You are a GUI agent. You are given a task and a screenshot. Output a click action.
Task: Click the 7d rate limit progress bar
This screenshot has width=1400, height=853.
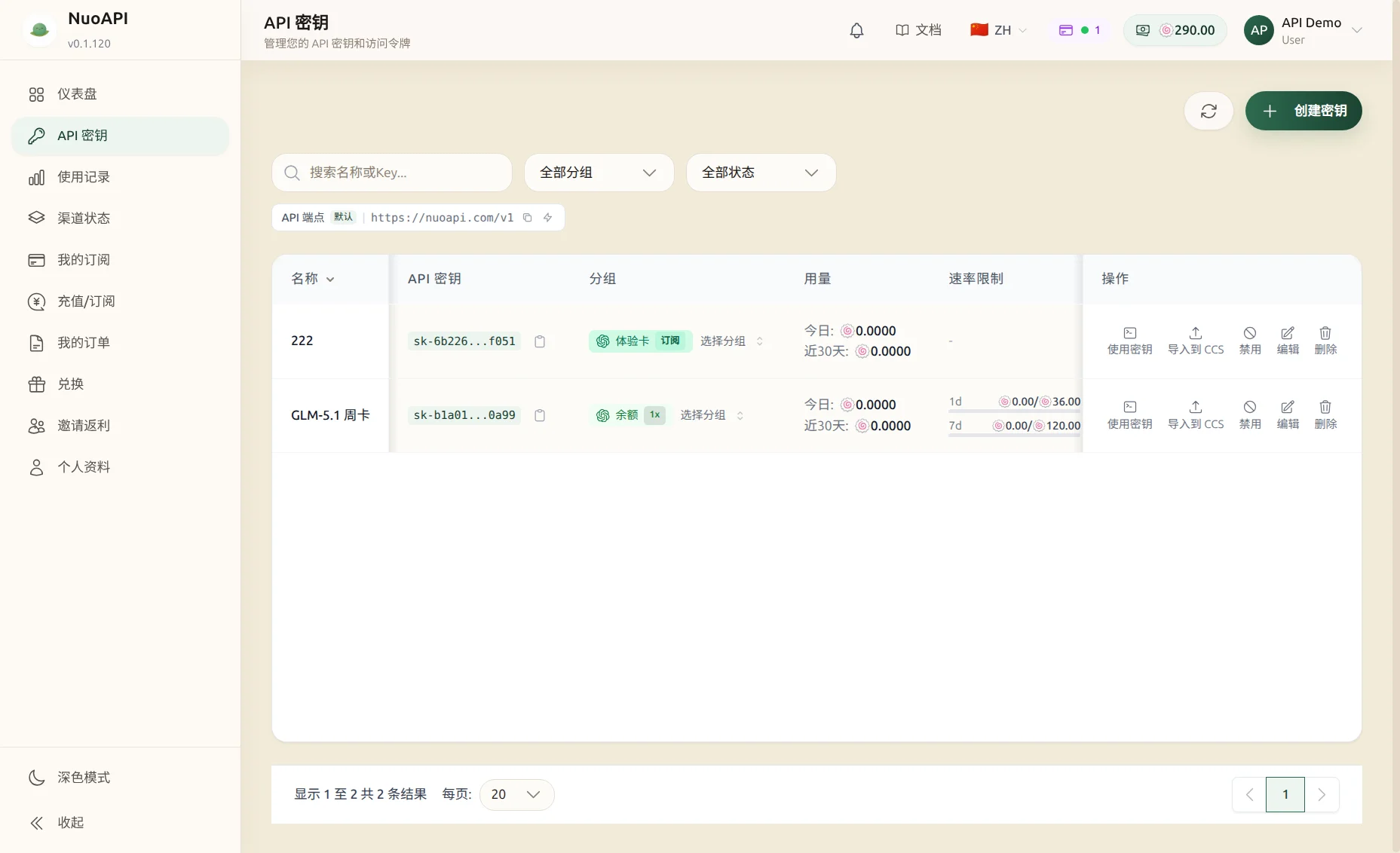click(1015, 435)
